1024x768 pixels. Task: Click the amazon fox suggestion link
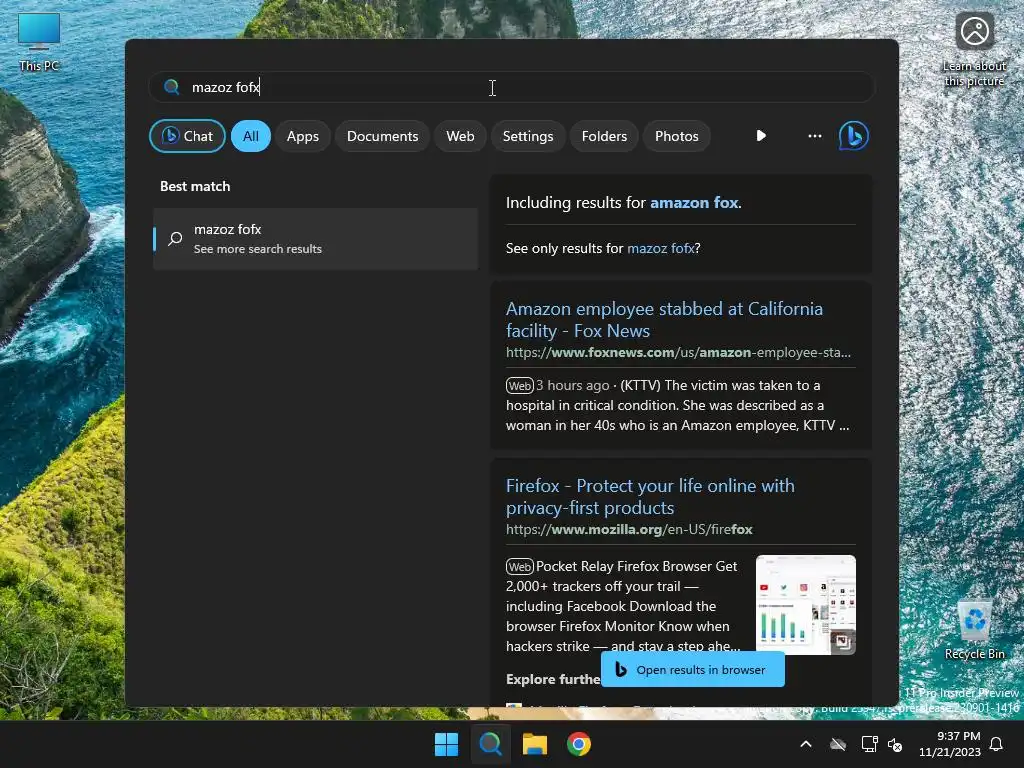pyautogui.click(x=694, y=202)
